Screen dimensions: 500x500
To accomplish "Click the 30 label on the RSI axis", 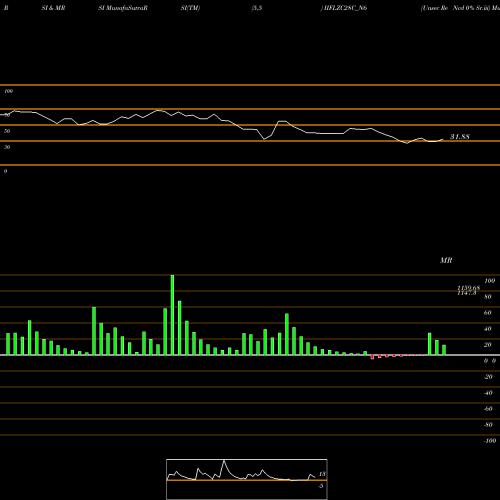I will (7, 147).
